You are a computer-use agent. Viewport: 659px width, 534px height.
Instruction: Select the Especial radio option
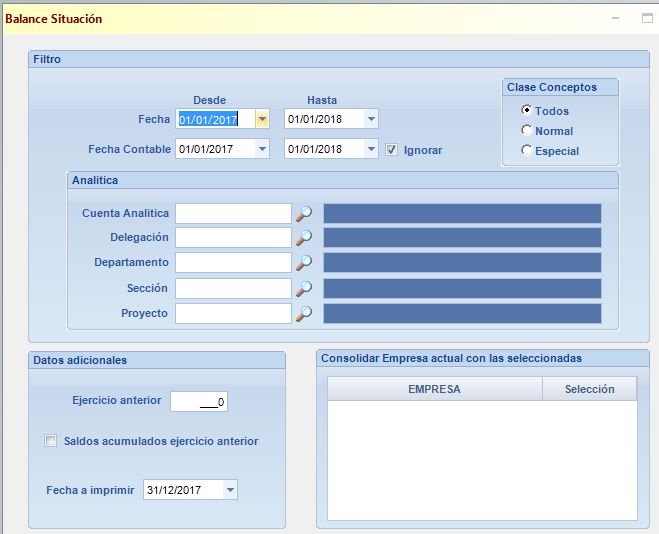point(526,150)
